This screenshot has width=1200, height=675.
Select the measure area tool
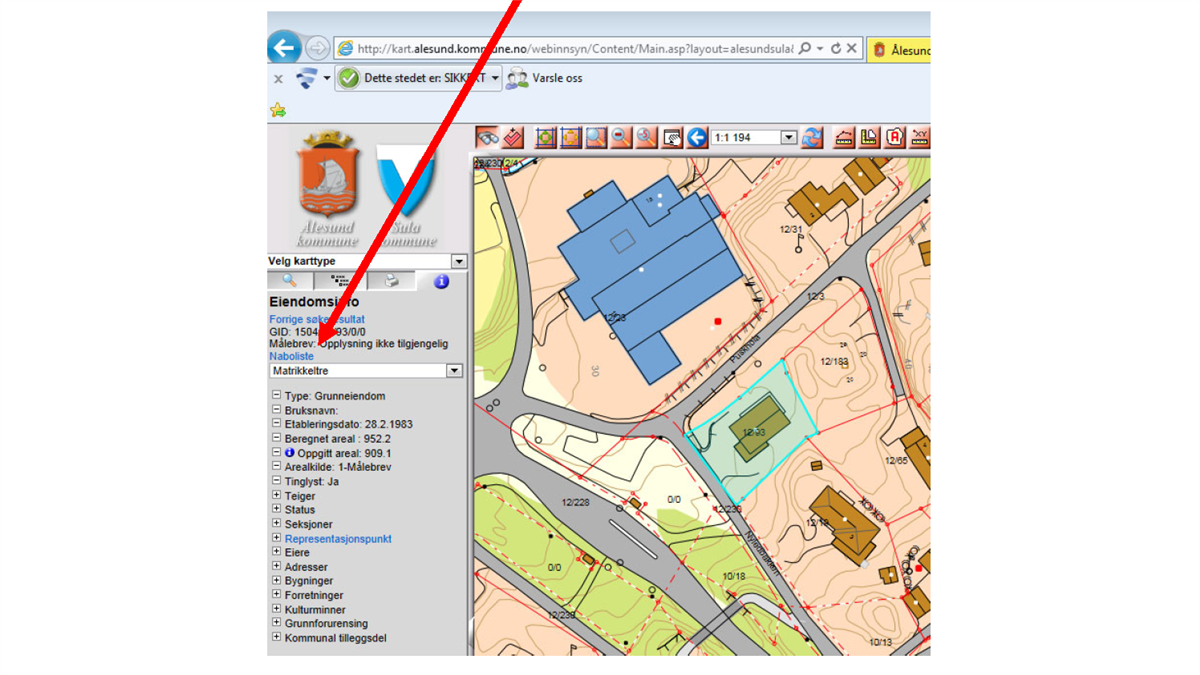pyautogui.click(x=869, y=137)
